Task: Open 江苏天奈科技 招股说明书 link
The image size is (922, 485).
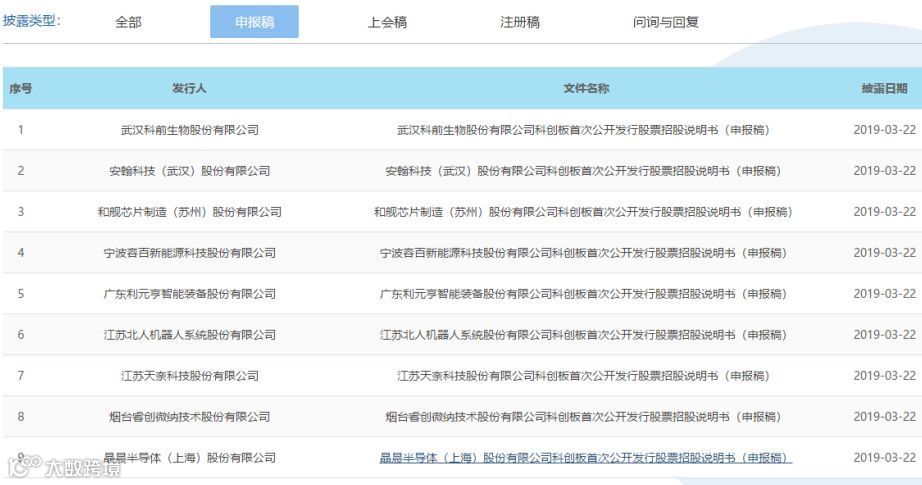Action: point(583,376)
